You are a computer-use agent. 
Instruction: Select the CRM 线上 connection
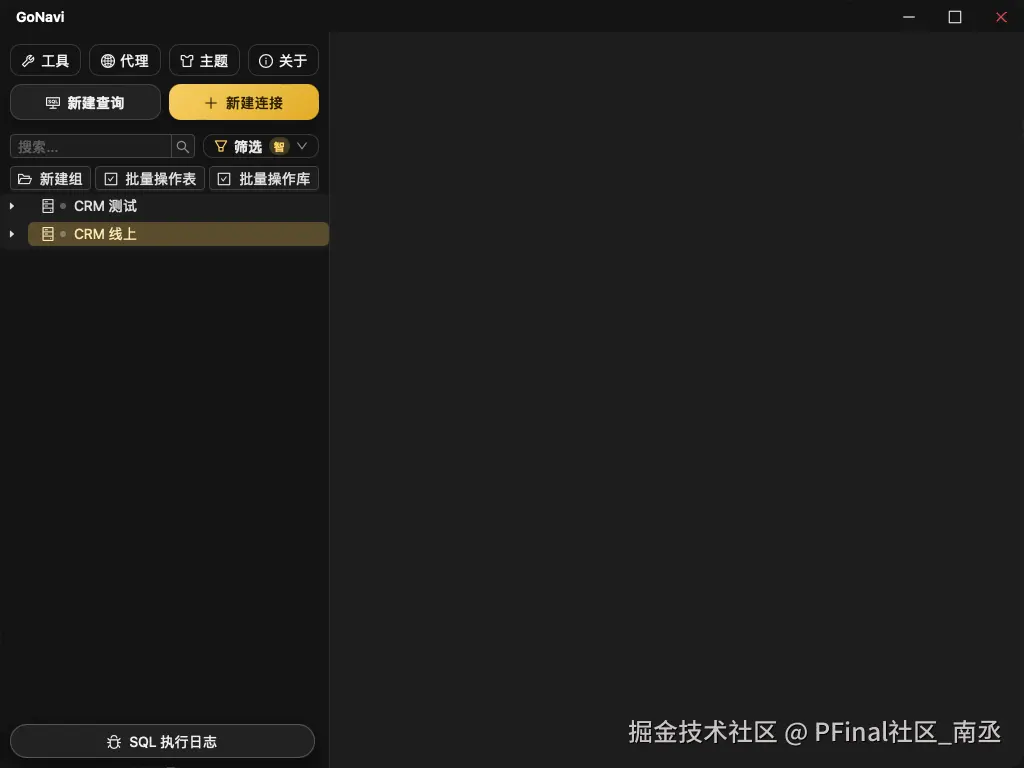178,234
